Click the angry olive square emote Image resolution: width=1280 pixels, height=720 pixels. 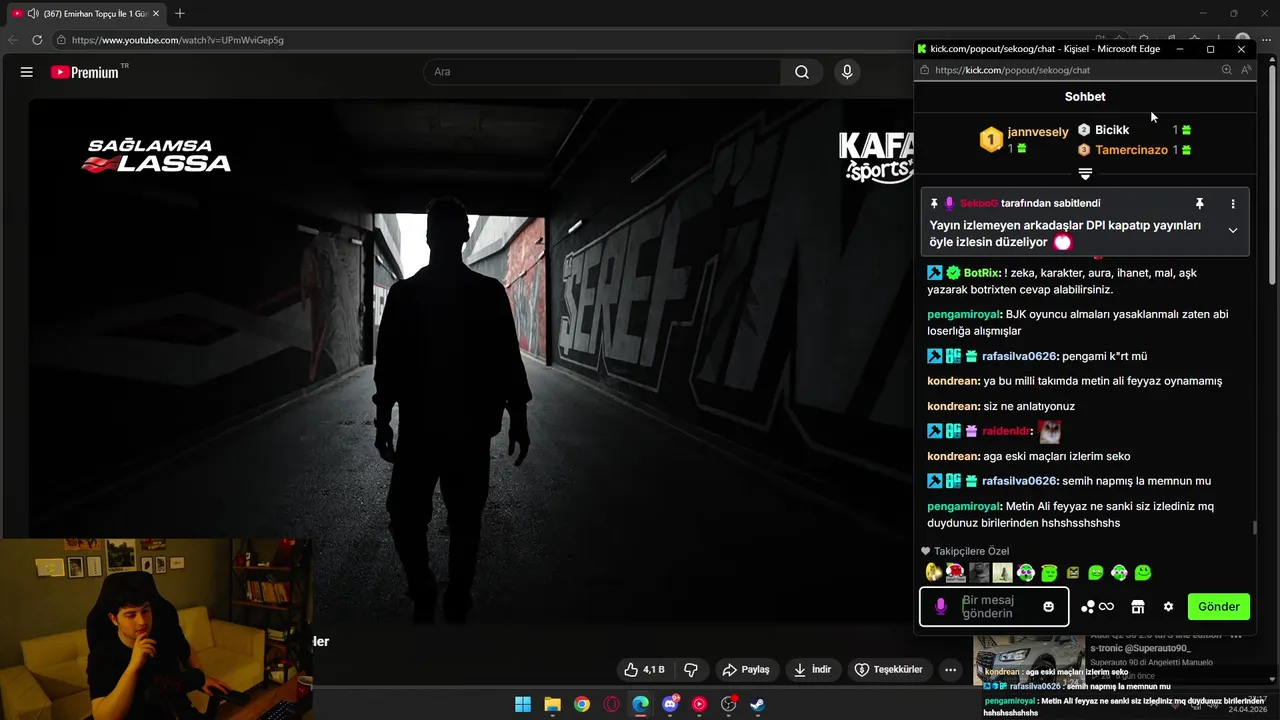coord(1073,573)
